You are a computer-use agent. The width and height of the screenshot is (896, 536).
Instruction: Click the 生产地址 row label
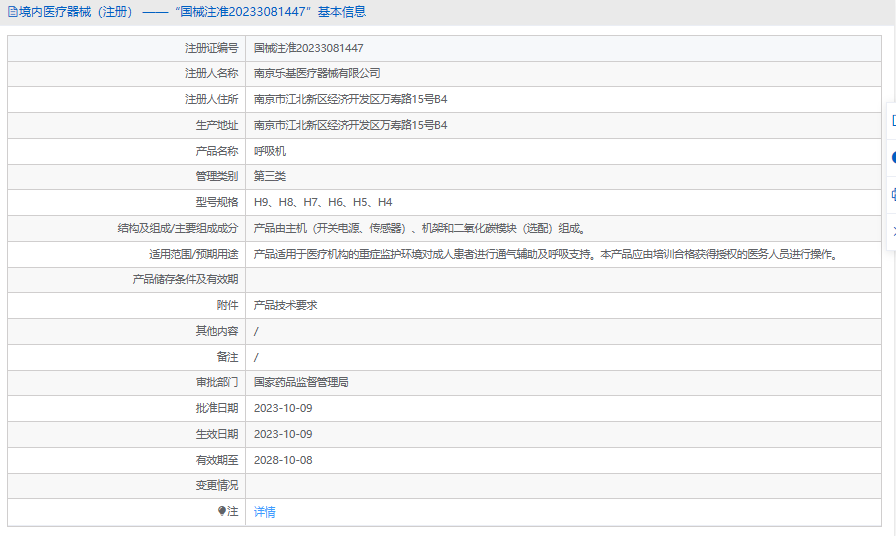pyautogui.click(x=217, y=125)
